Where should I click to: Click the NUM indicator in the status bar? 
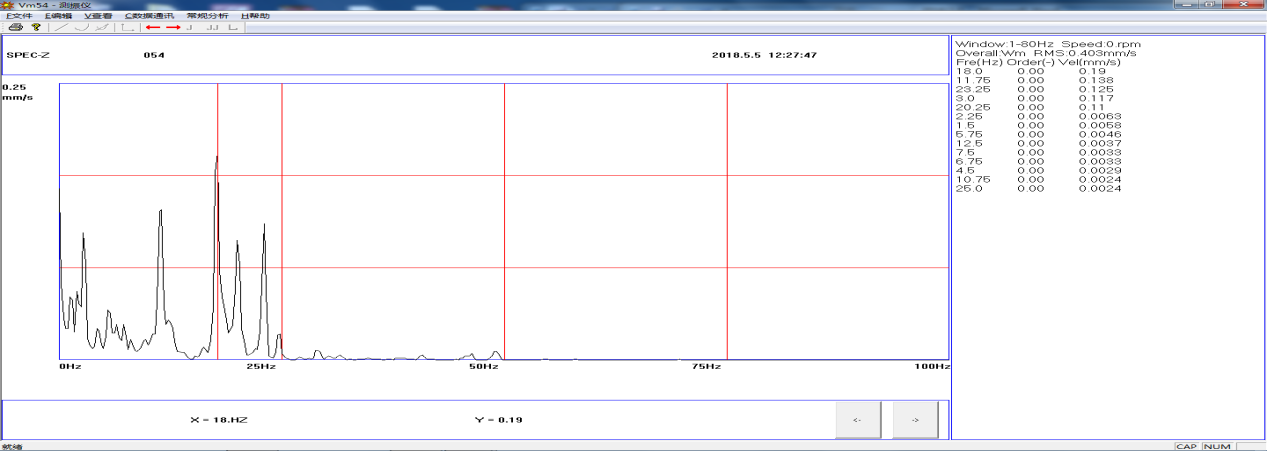point(1217,446)
